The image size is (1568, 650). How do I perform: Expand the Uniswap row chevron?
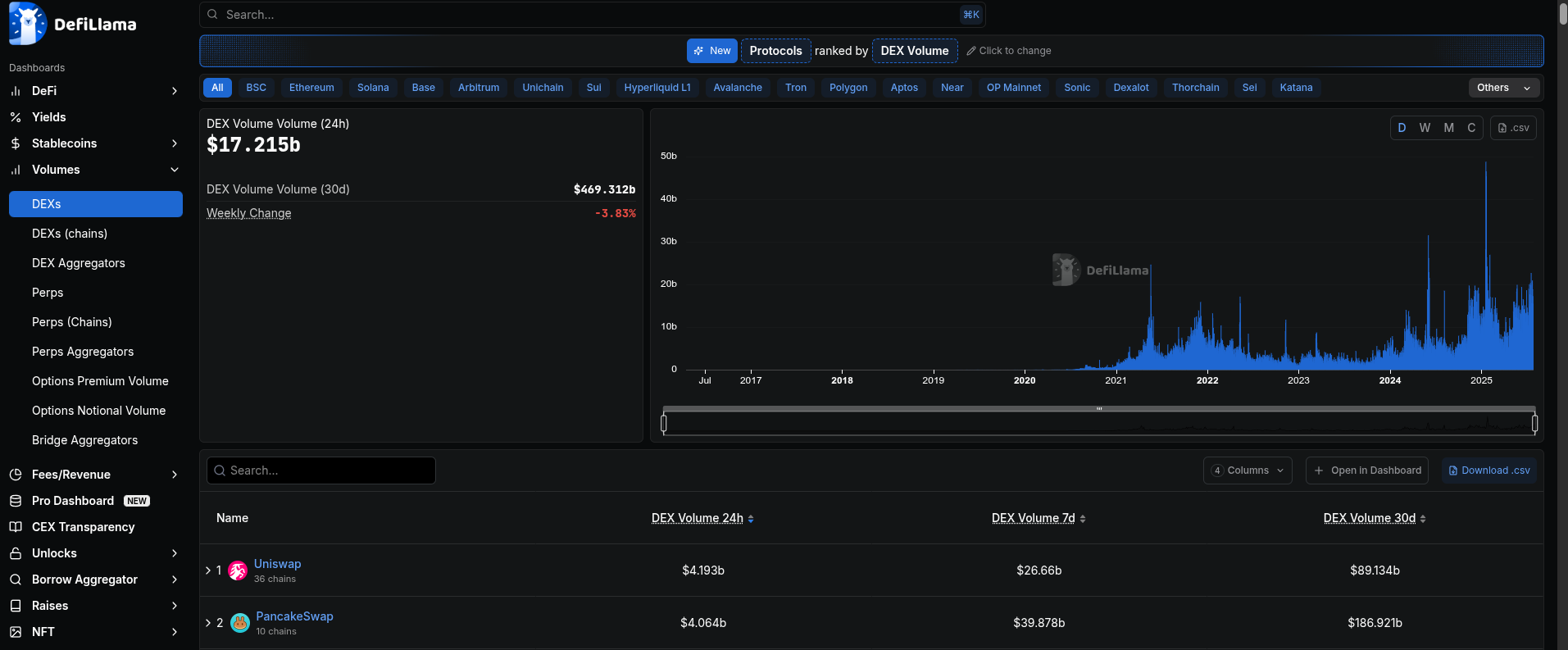pyautogui.click(x=208, y=570)
